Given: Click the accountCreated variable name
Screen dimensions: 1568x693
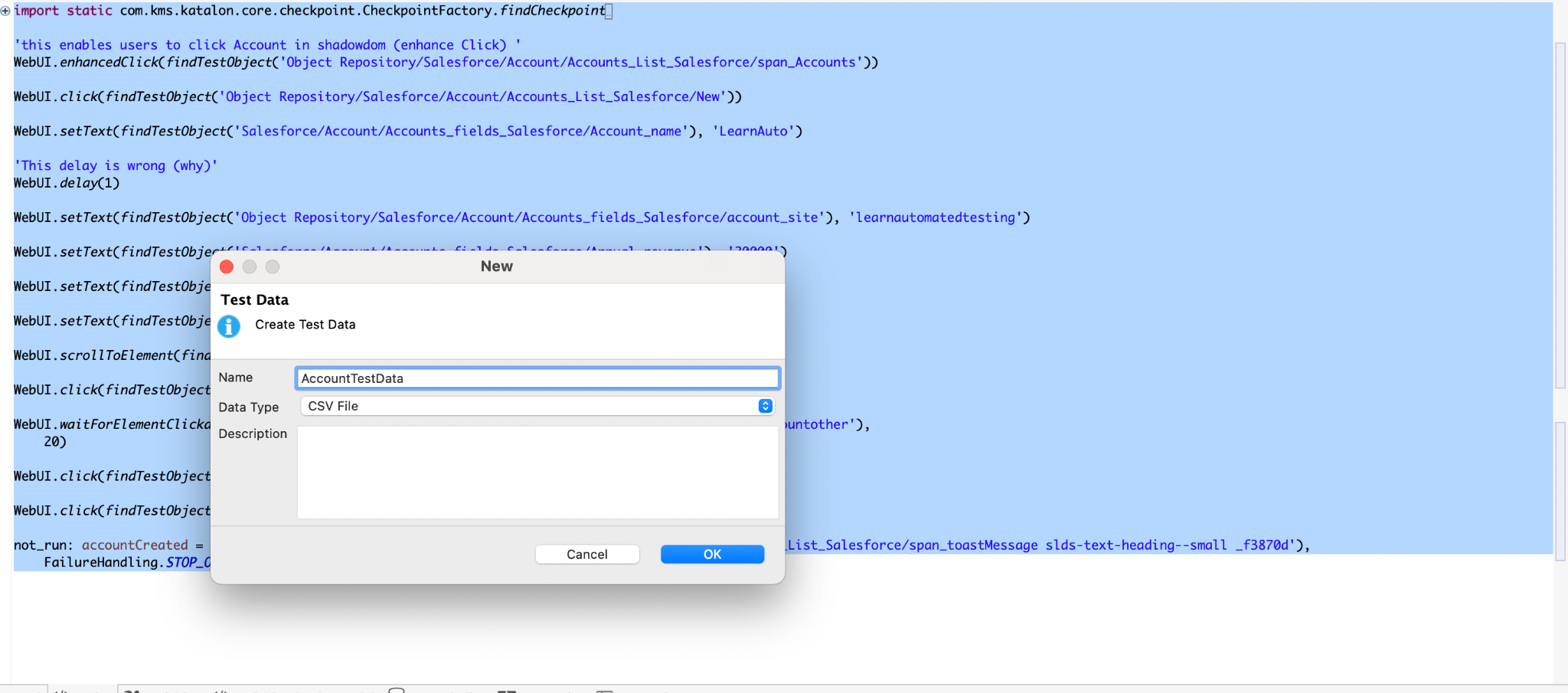Looking at the screenshot, I should point(135,545).
